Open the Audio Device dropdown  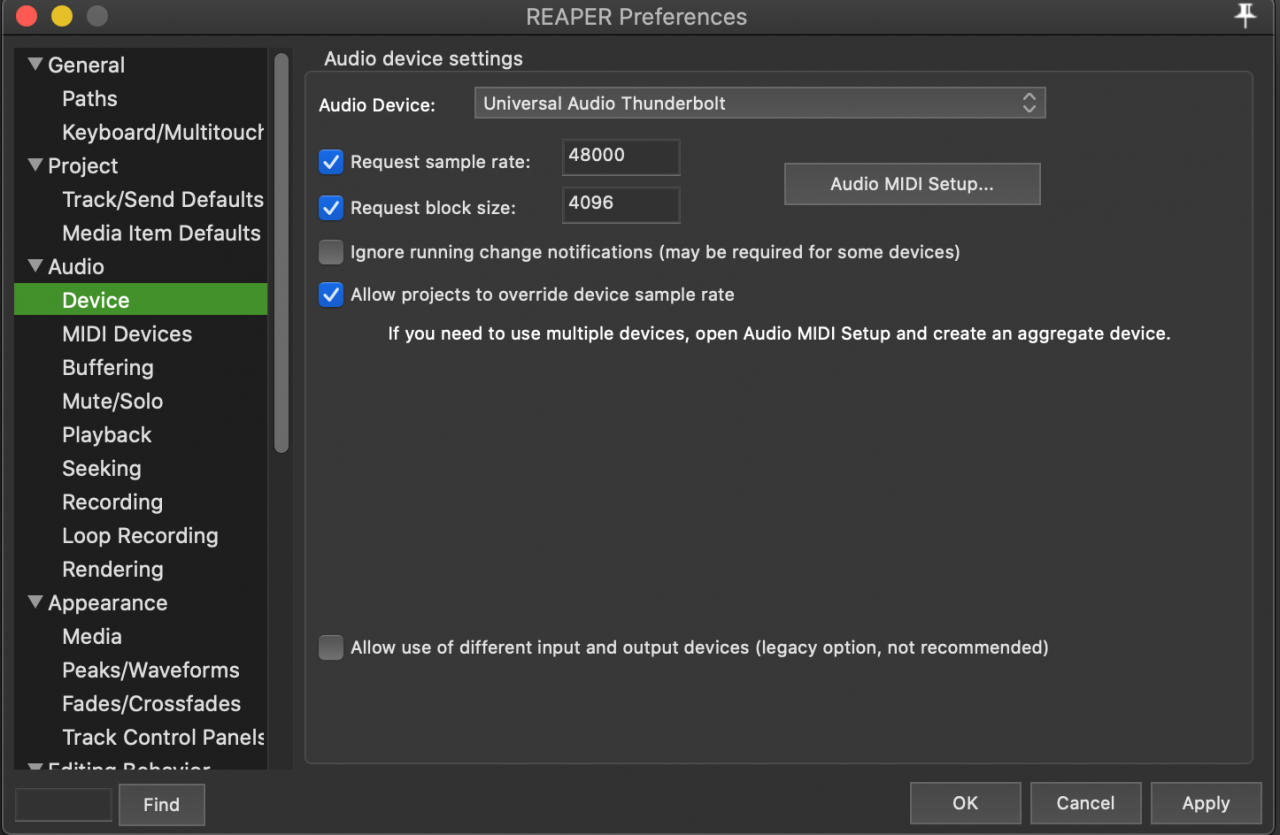(x=760, y=103)
